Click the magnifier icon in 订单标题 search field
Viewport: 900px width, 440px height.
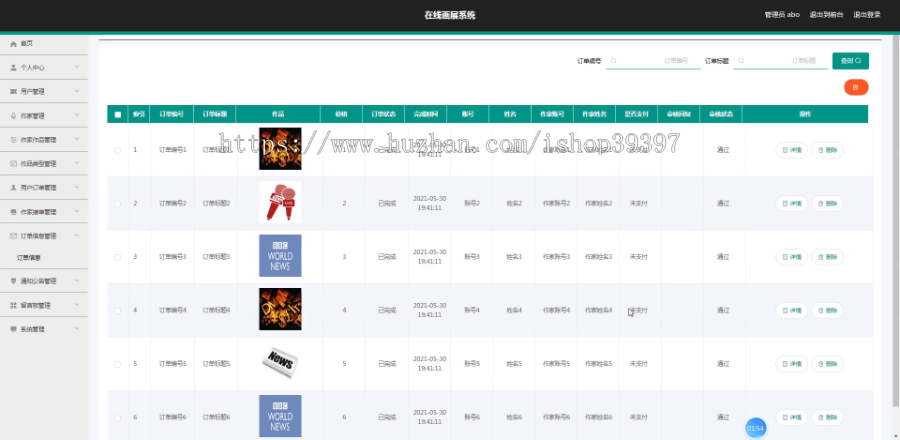tap(741, 61)
